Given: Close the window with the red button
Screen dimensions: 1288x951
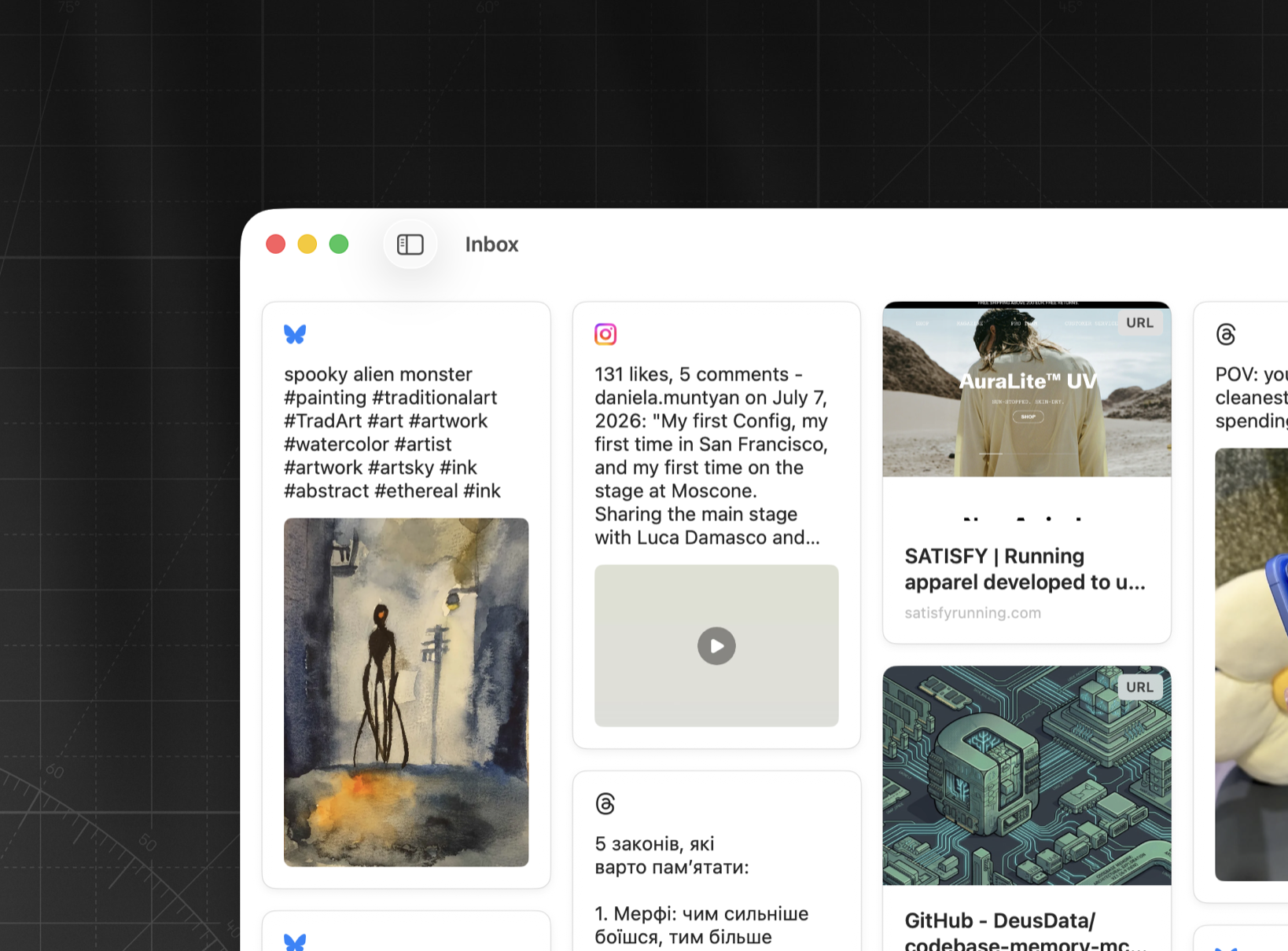Looking at the screenshot, I should click(x=275, y=244).
